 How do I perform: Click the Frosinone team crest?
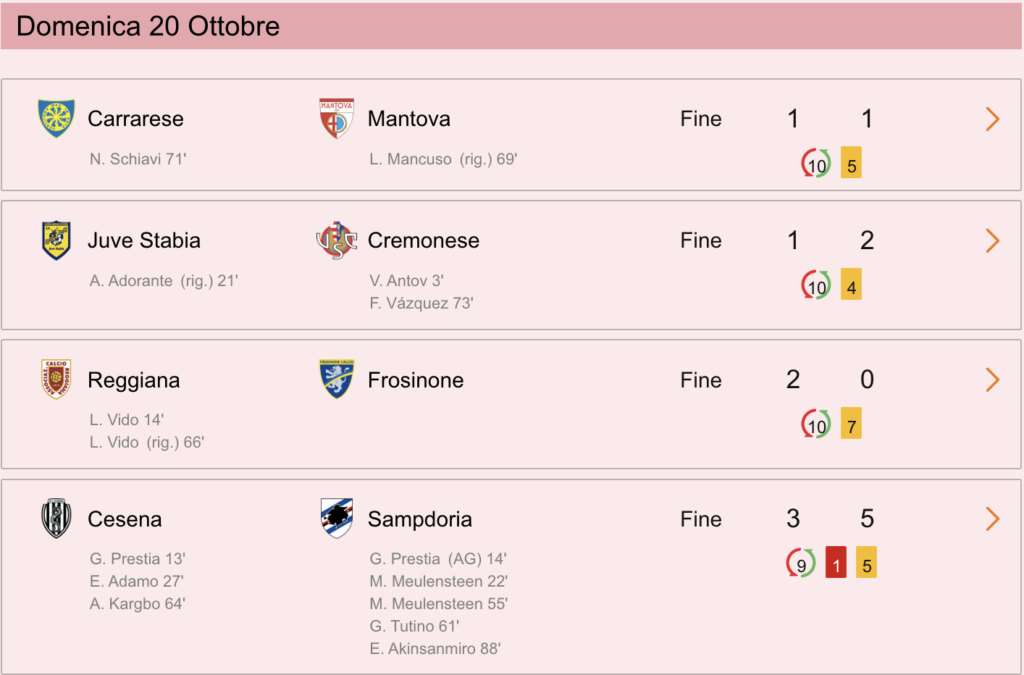tap(336, 379)
